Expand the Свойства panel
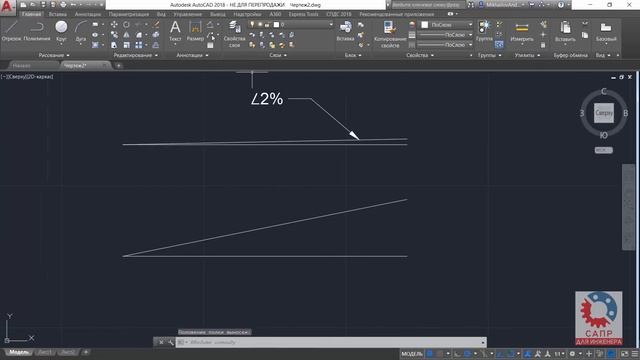Image resolution: width=640 pixels, height=360 pixels. click(420, 55)
